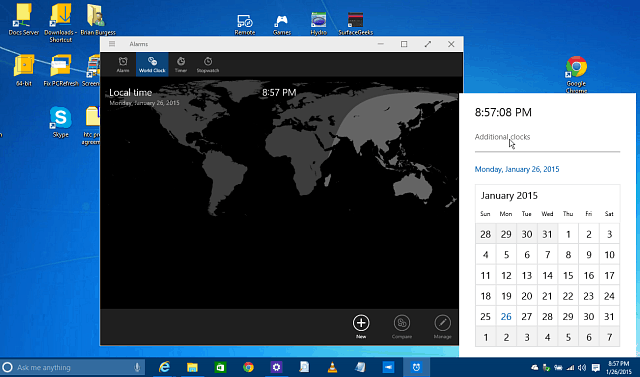Select day 18 in the calendar
This screenshot has height=377, width=640.
coord(485,296)
